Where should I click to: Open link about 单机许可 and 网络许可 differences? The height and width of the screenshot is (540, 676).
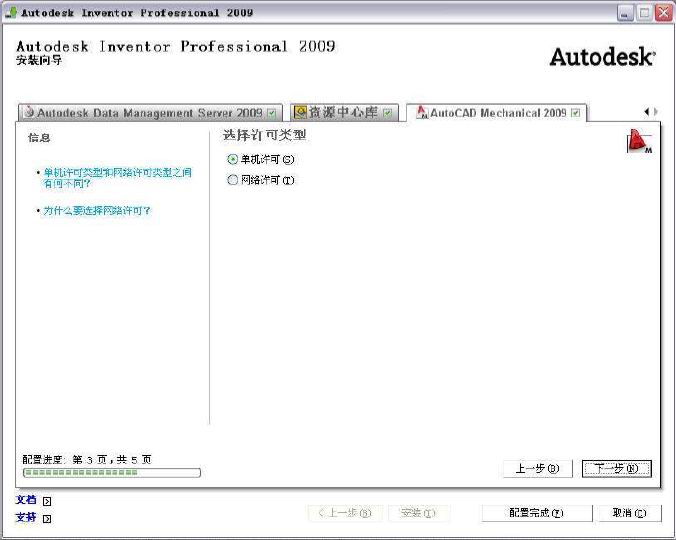pyautogui.click(x=118, y=178)
